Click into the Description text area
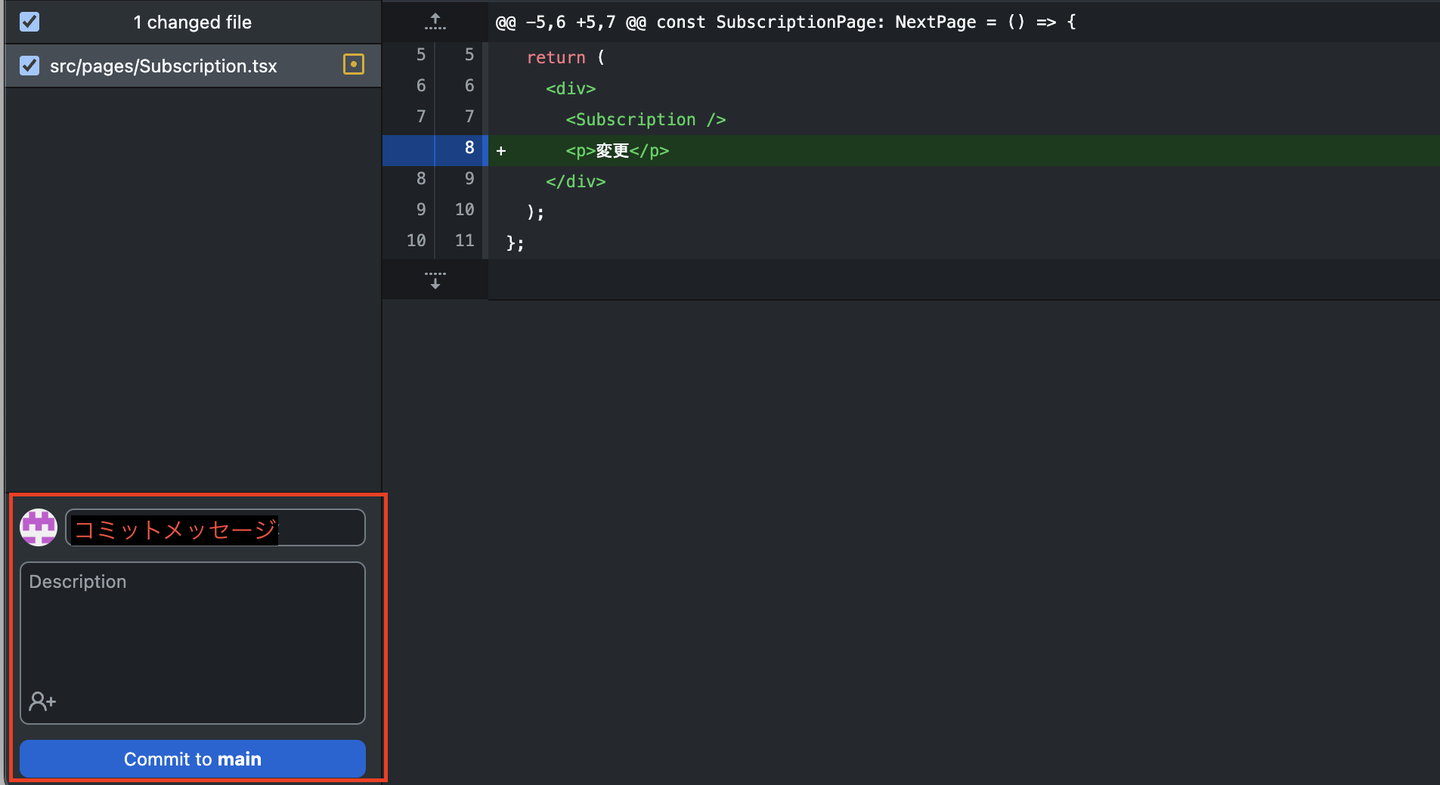This screenshot has width=1440, height=785. point(192,625)
